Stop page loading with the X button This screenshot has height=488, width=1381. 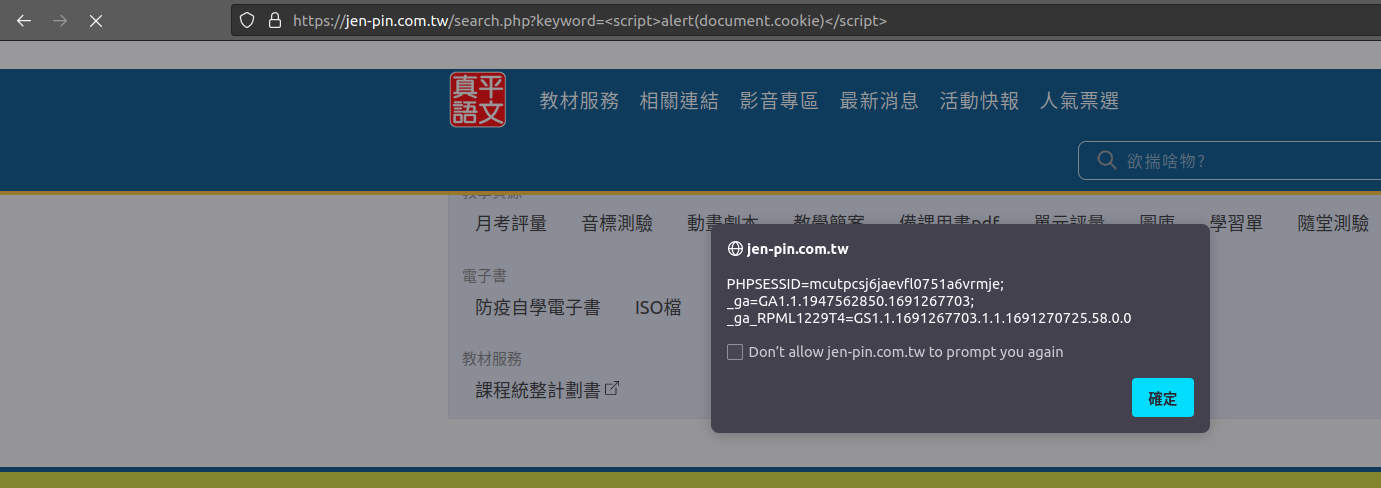click(x=96, y=20)
